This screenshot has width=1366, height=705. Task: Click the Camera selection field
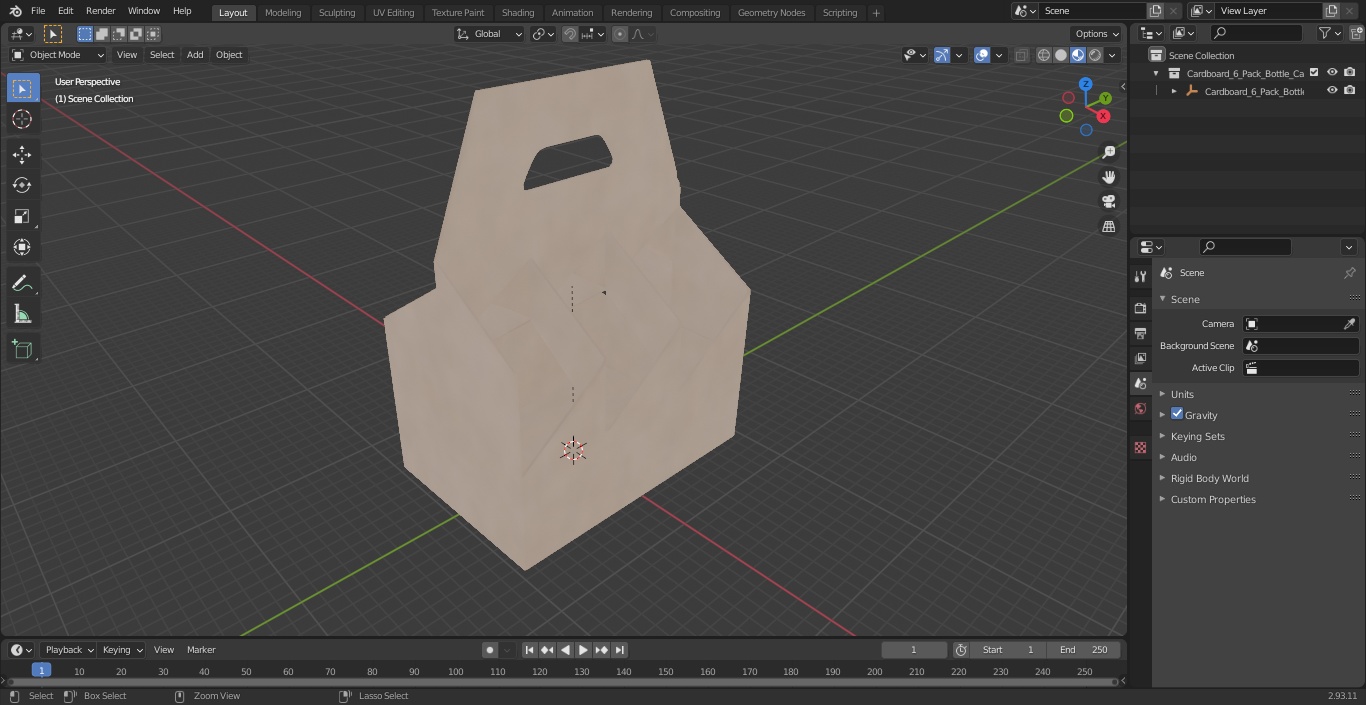1300,324
